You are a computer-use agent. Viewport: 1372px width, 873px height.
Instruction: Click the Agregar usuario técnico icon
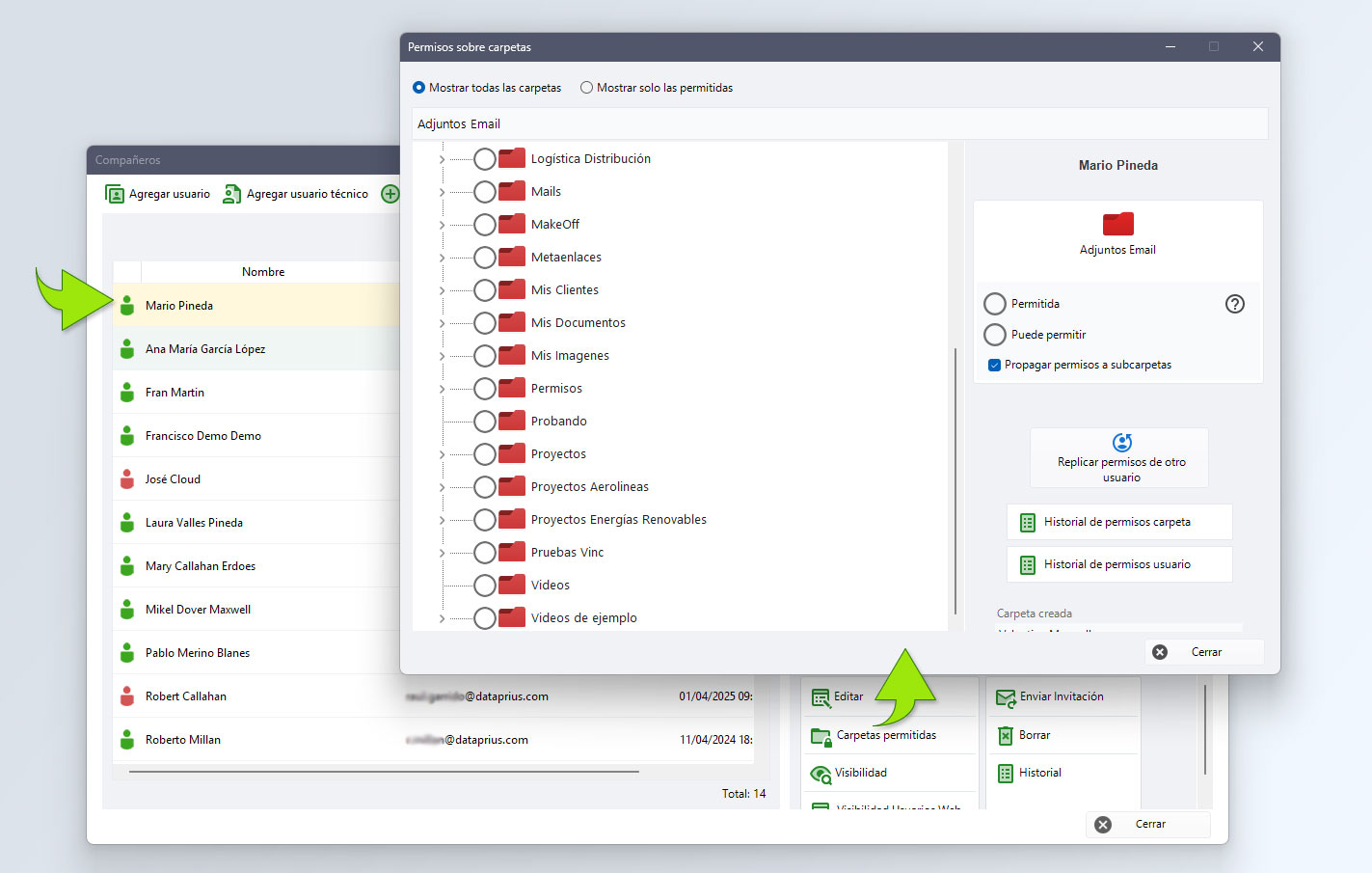point(231,194)
